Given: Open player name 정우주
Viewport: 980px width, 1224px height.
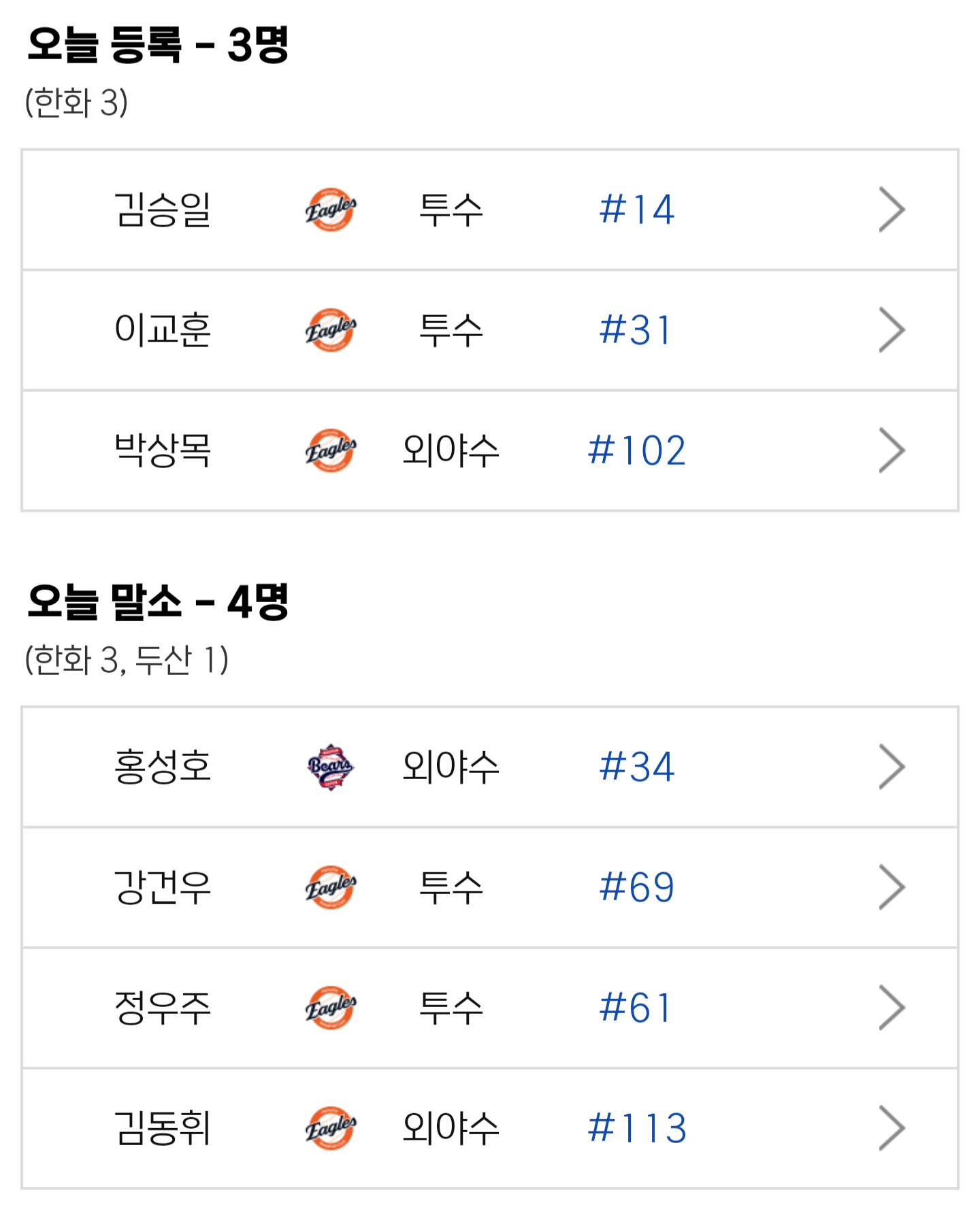Looking at the screenshot, I should point(163,1008).
